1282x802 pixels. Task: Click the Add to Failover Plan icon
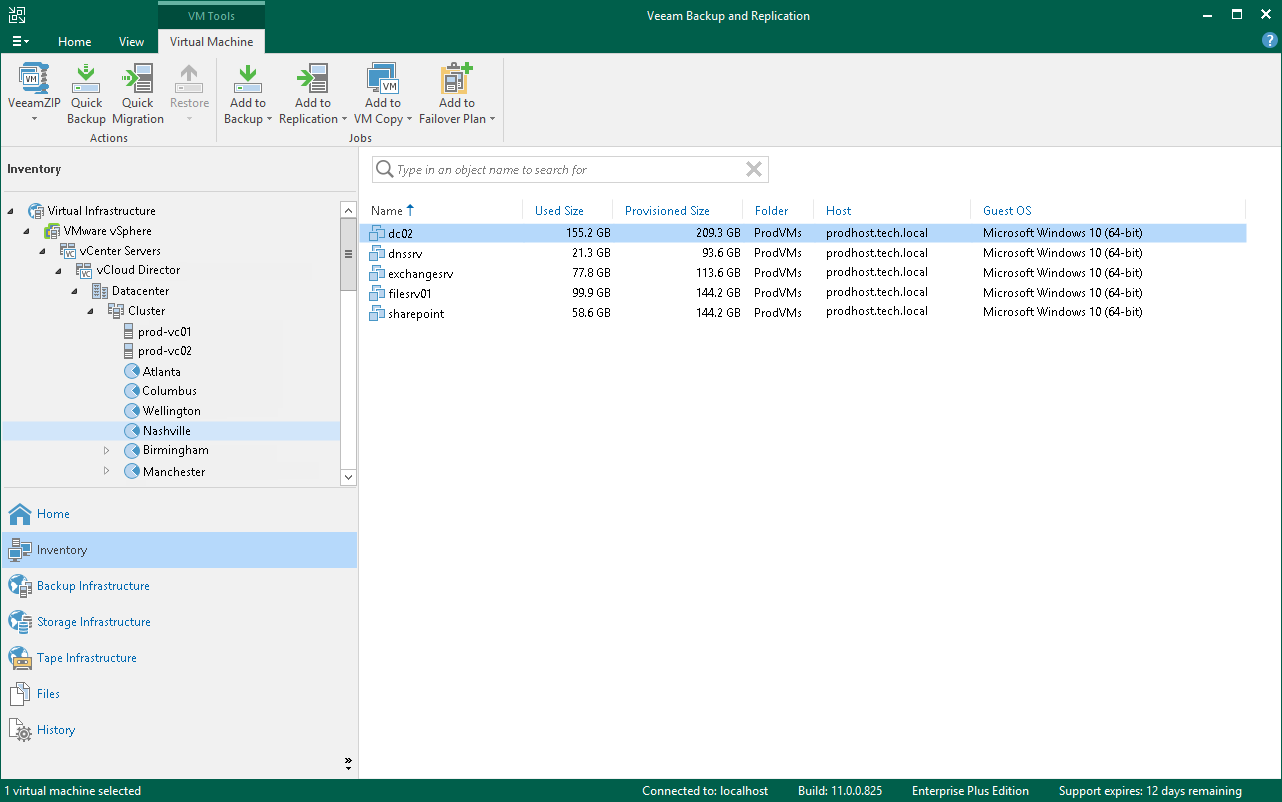457,79
